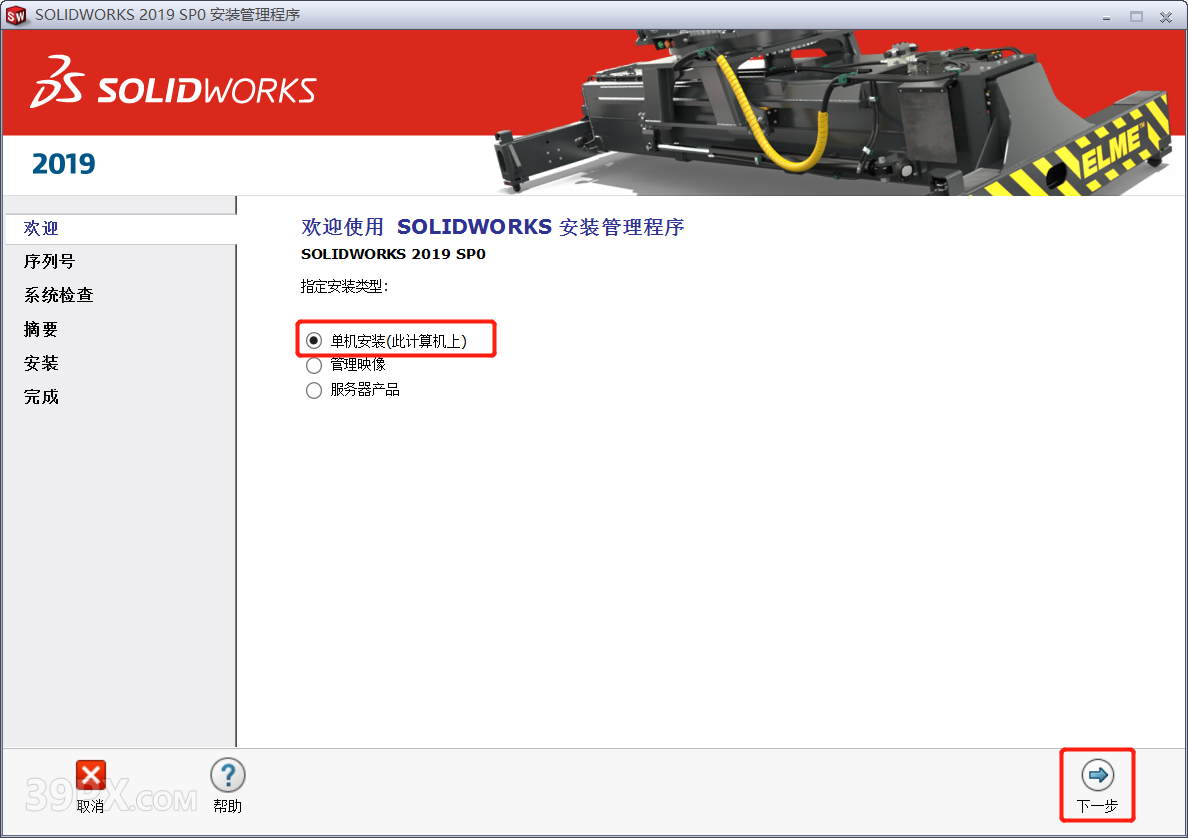The height and width of the screenshot is (838, 1188).
Task: Close the installation manager window
Action: tap(1165, 16)
